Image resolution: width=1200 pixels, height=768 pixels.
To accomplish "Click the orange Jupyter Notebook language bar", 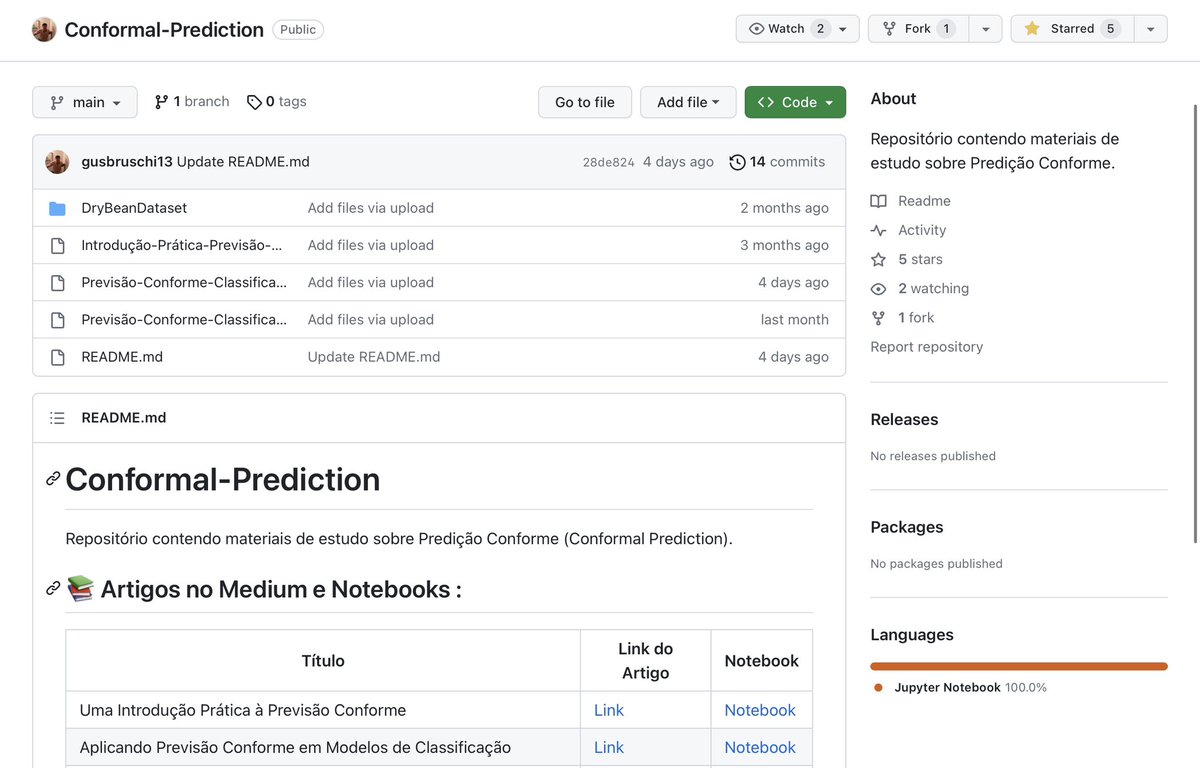I will click(1019, 666).
